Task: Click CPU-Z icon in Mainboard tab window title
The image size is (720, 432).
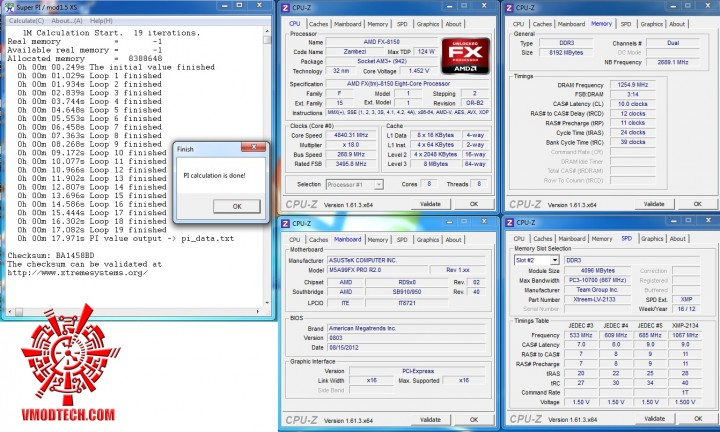Action: [x=285, y=223]
